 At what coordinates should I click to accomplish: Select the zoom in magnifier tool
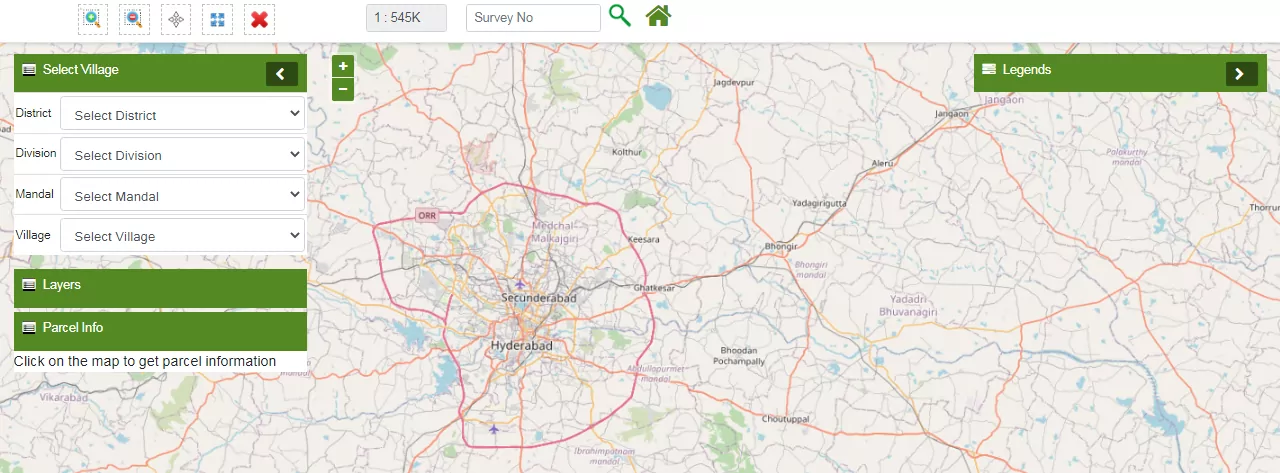pyautogui.click(x=93, y=19)
